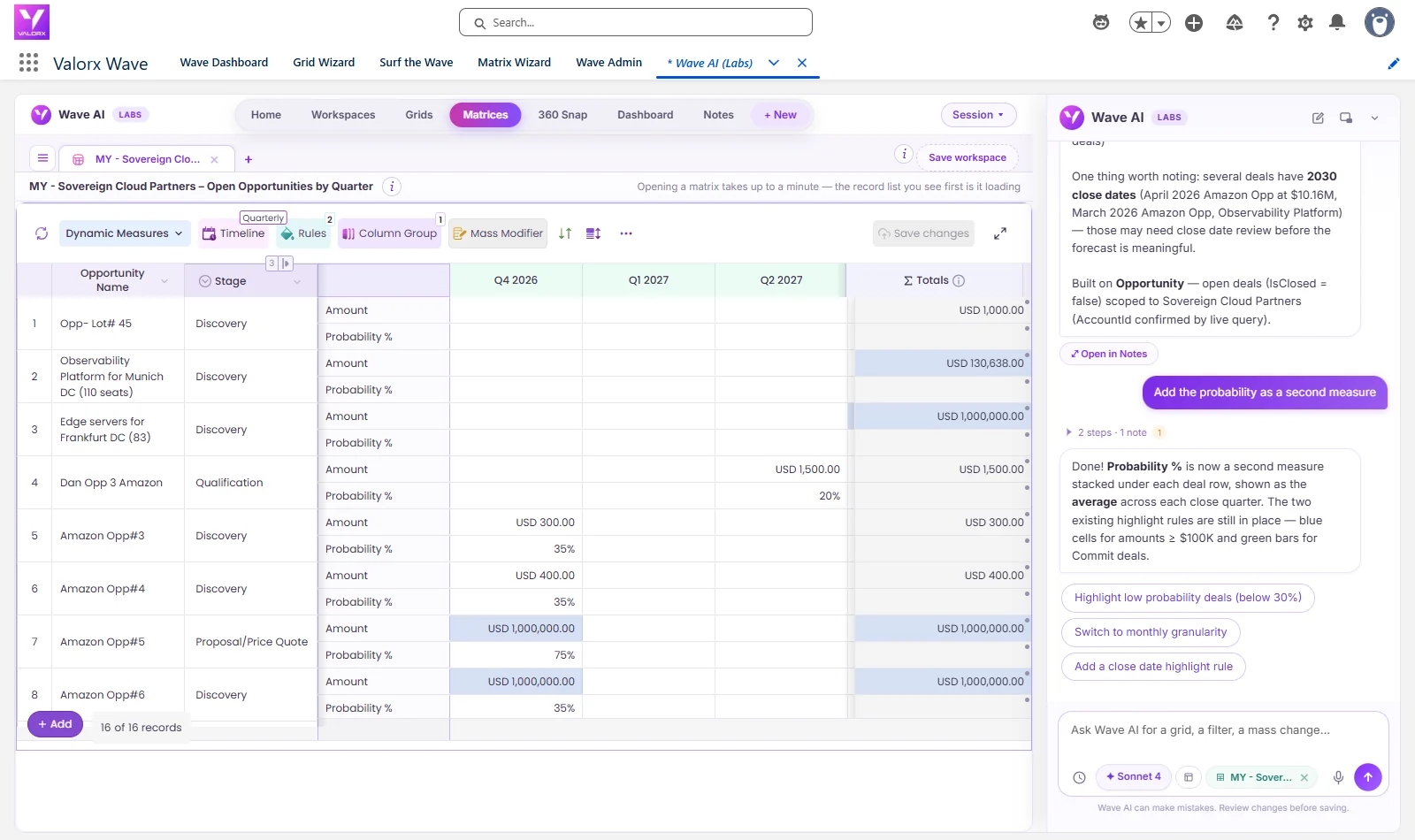The height and width of the screenshot is (840, 1415).
Task: Open the Timeline settings button
Action: click(233, 233)
